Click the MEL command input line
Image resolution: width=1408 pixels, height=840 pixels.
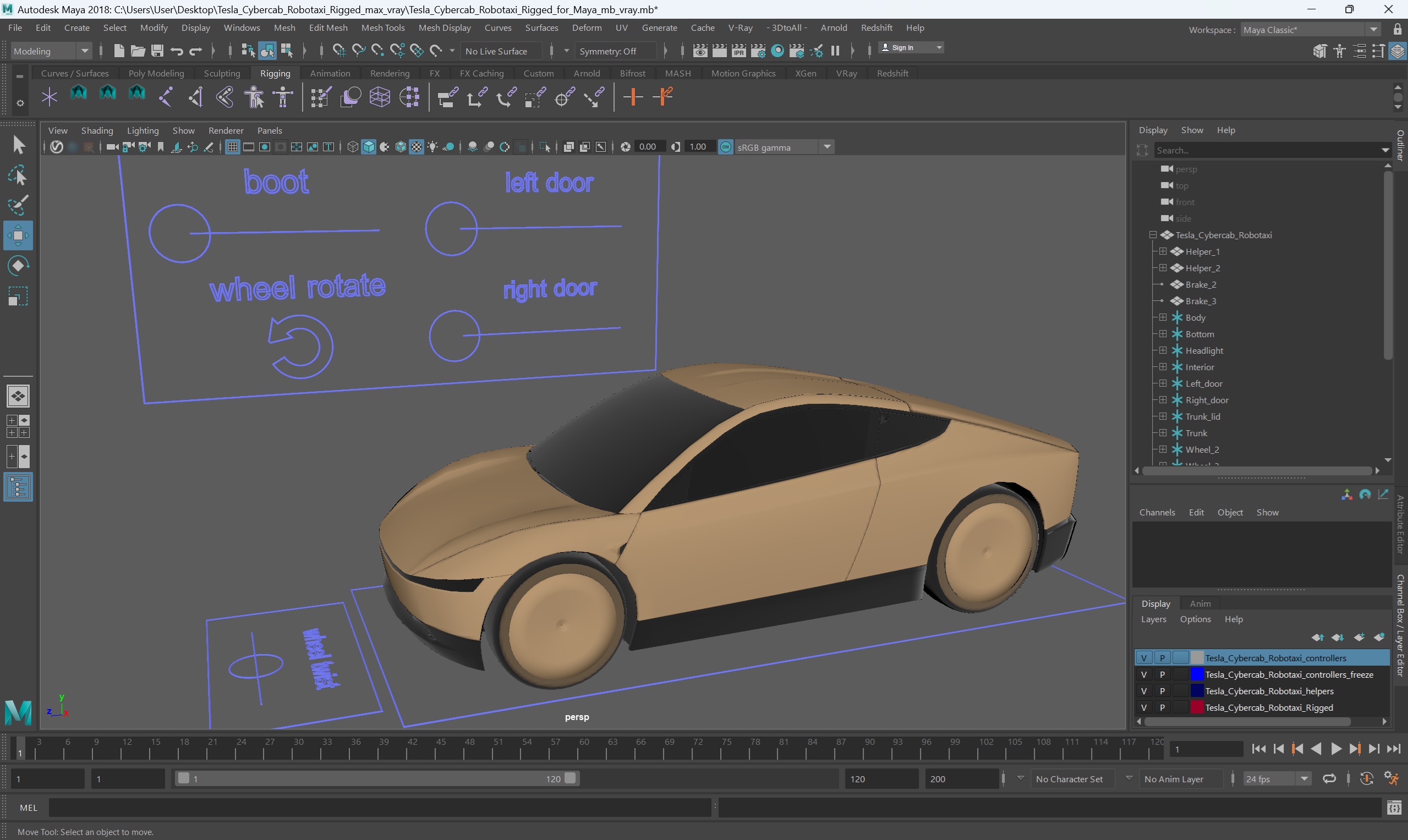[x=379, y=808]
